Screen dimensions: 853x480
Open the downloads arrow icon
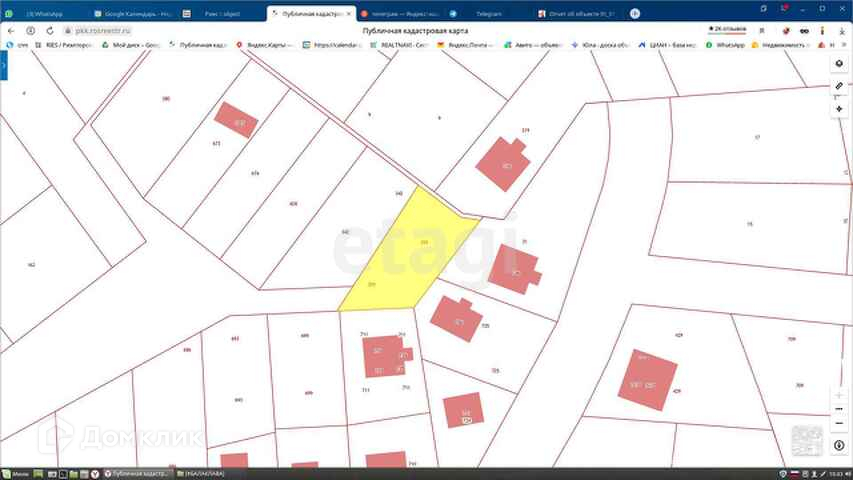click(x=842, y=31)
